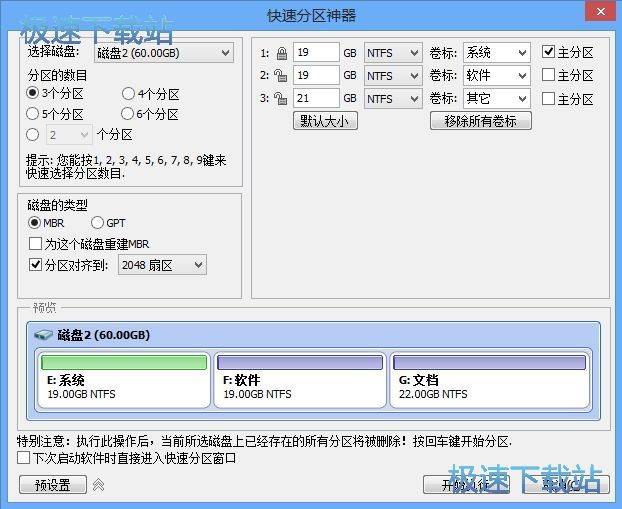
Task: Toggle 分区对齐到 checkbox
Action: point(35,265)
